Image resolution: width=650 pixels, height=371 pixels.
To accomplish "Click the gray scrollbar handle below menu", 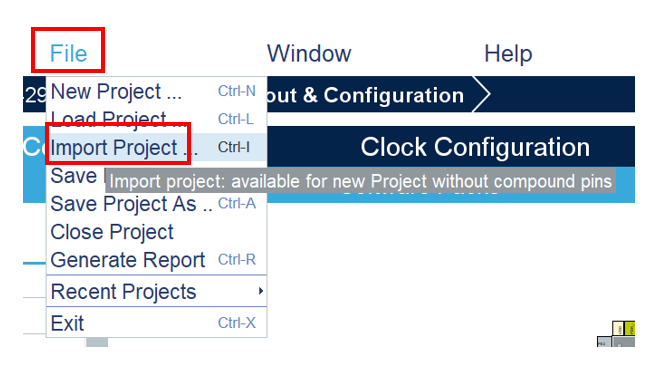I will click(97, 342).
